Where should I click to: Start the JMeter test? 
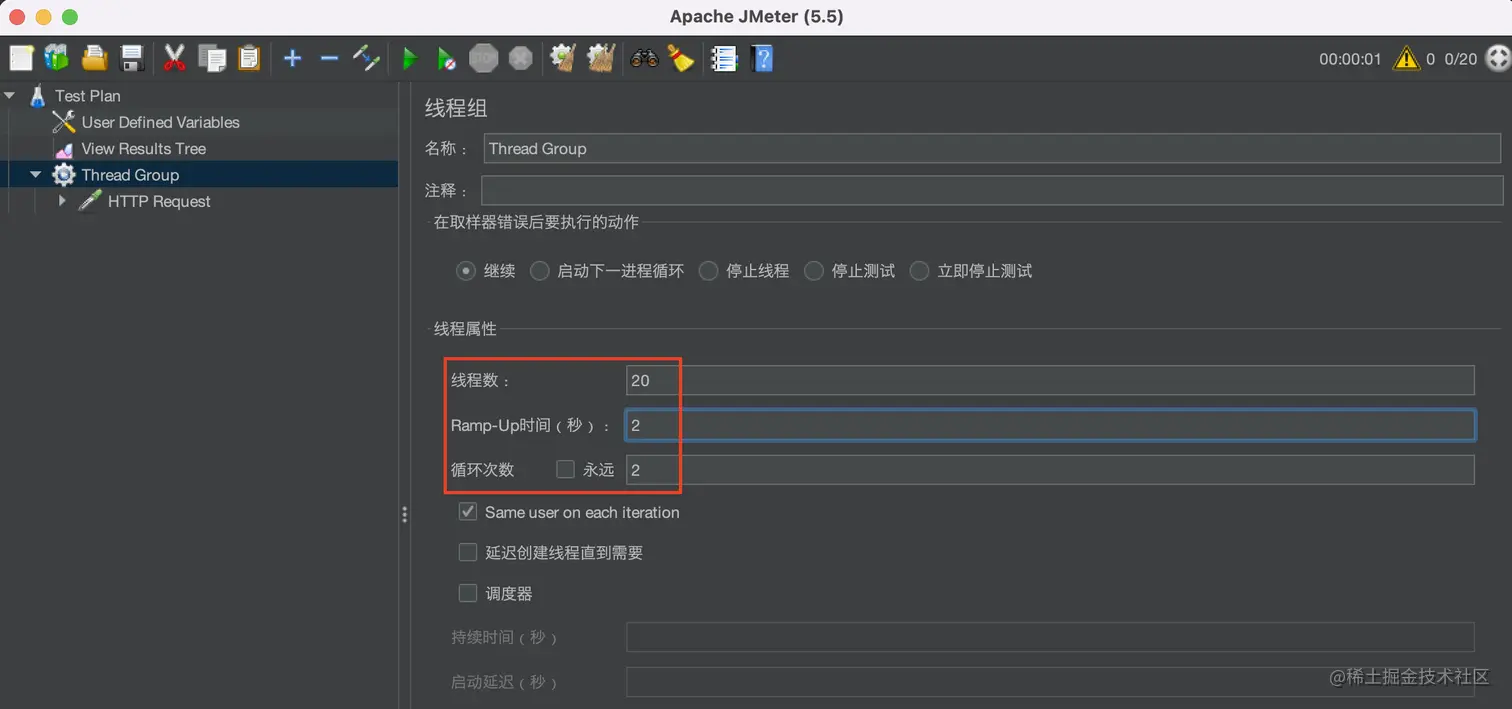click(410, 58)
